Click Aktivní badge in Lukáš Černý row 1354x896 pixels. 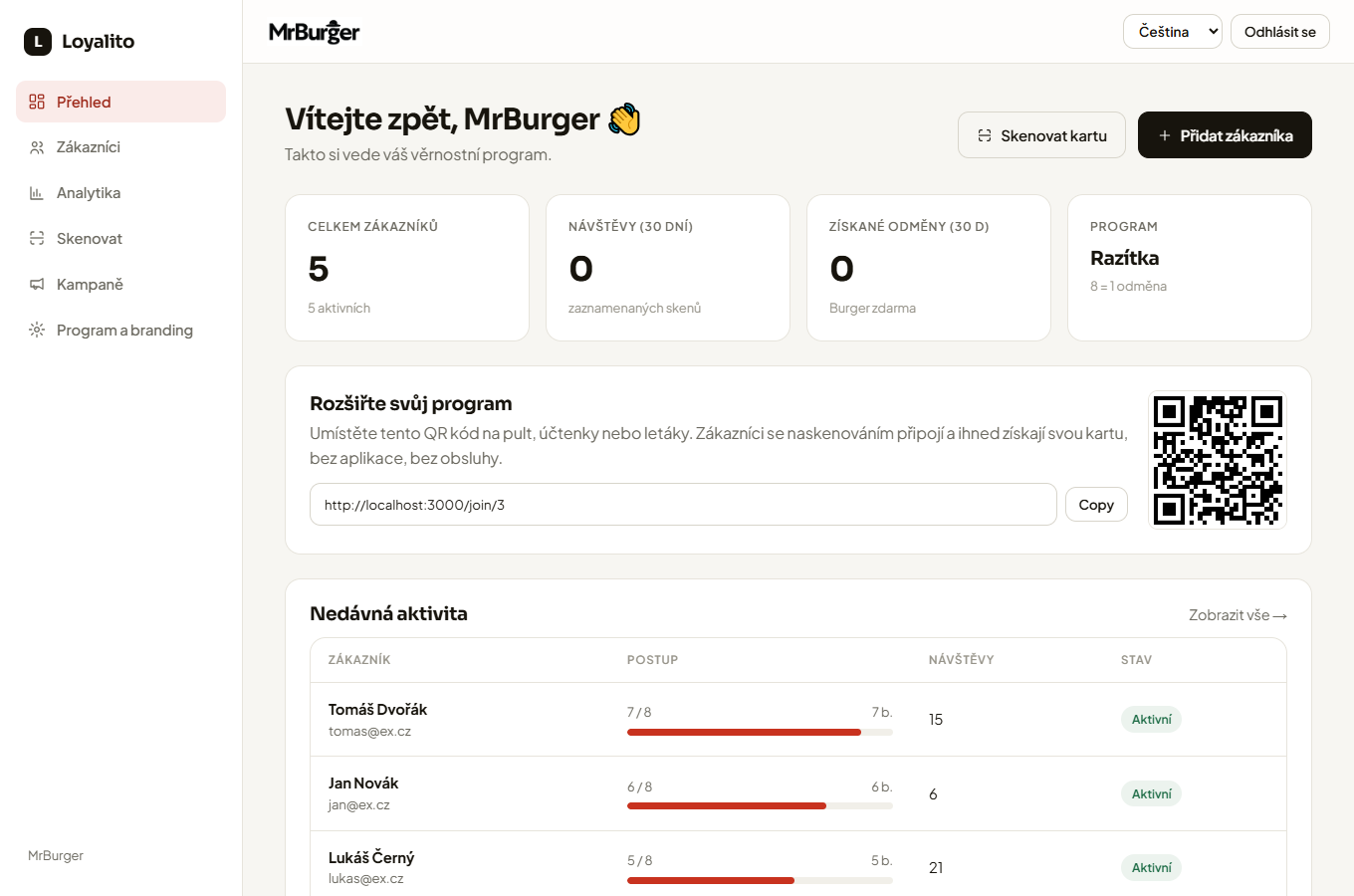point(1151,868)
